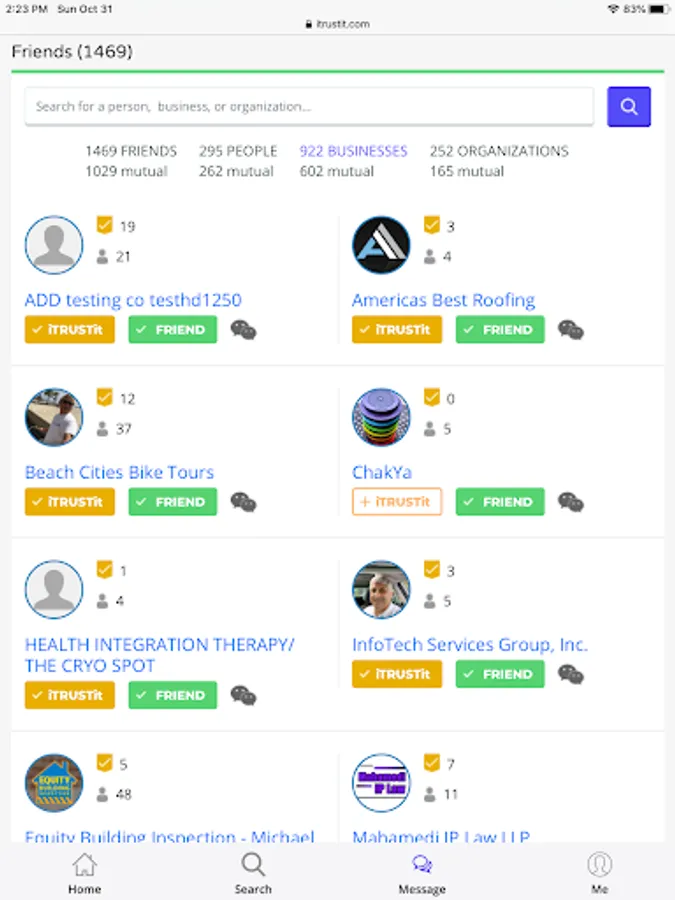
Task: Open HEALTH INTEGRATION THERAPY/ THE CRYO SPOT profile
Action: click(160, 655)
